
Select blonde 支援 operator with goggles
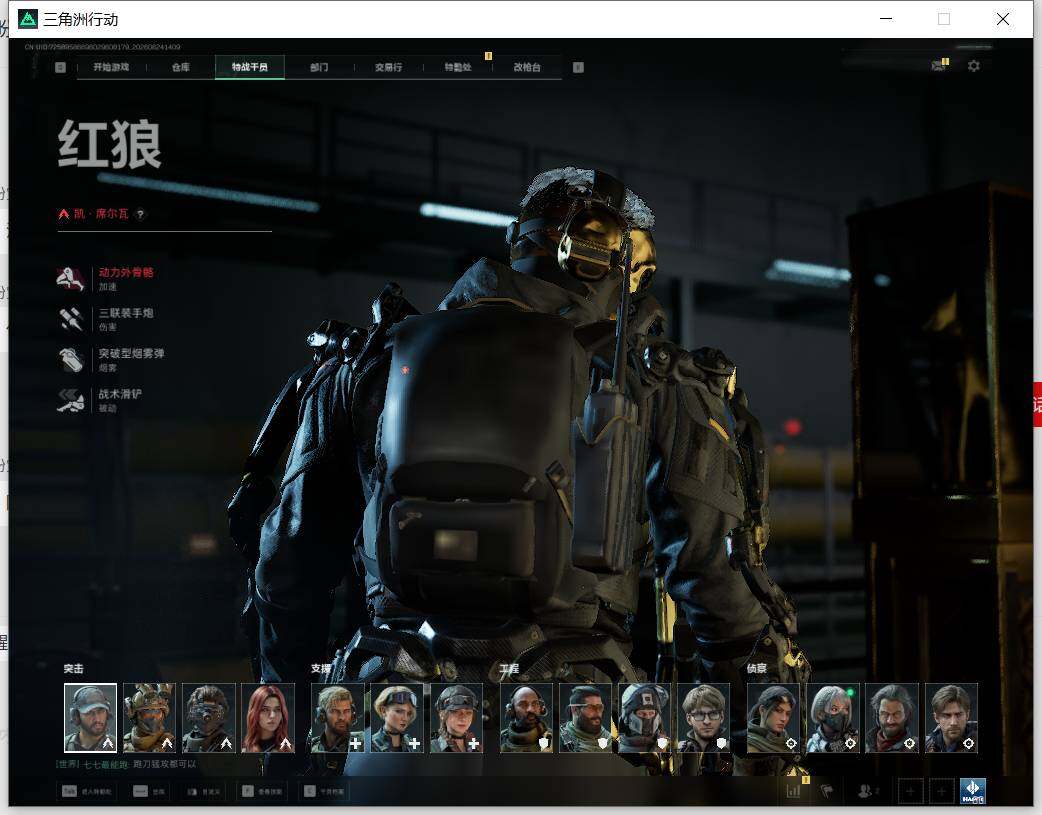(x=397, y=718)
